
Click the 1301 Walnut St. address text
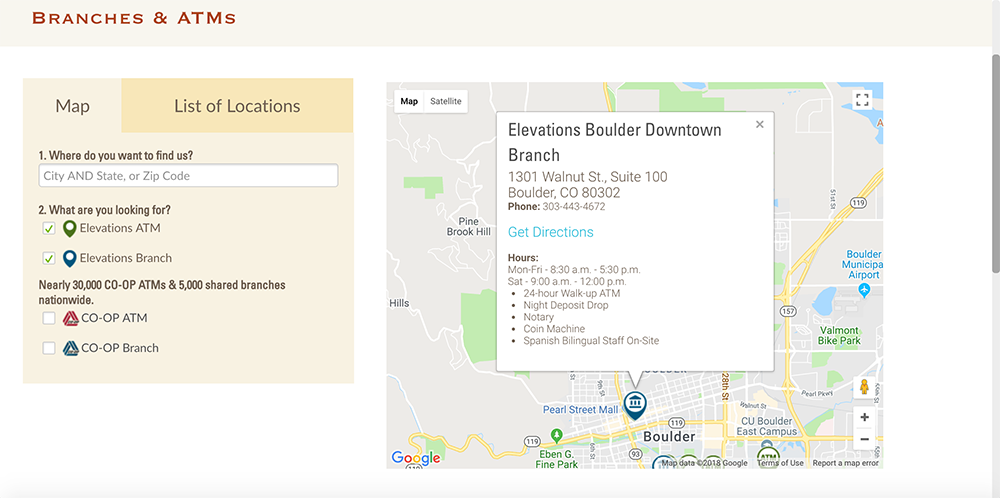[x=587, y=177]
